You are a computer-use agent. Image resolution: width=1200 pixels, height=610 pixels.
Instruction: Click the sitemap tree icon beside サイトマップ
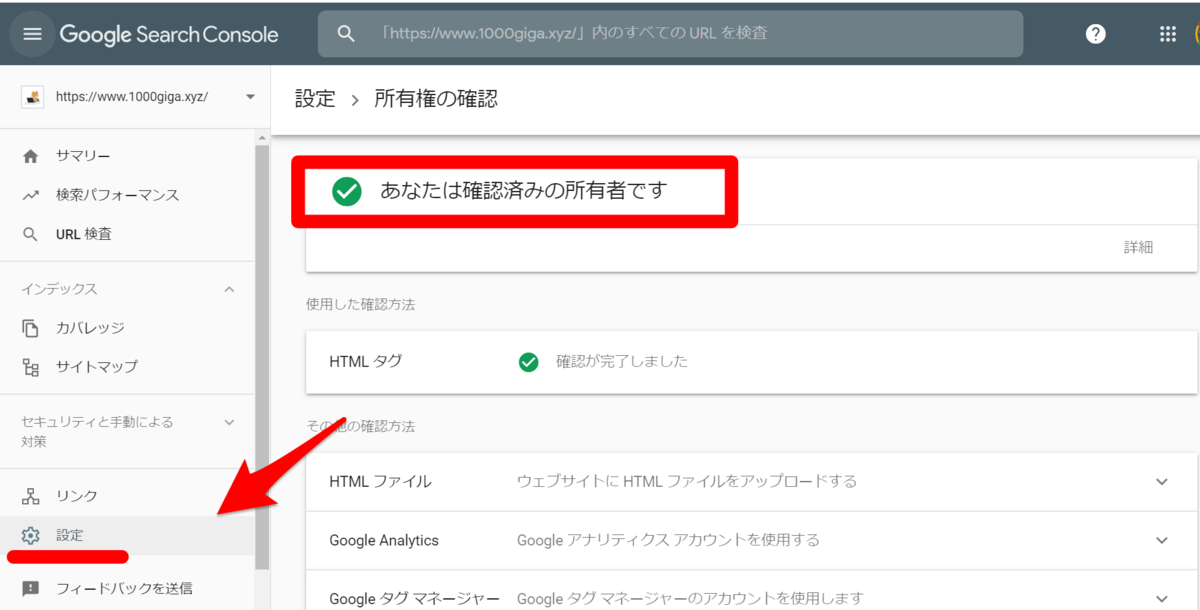point(31,367)
